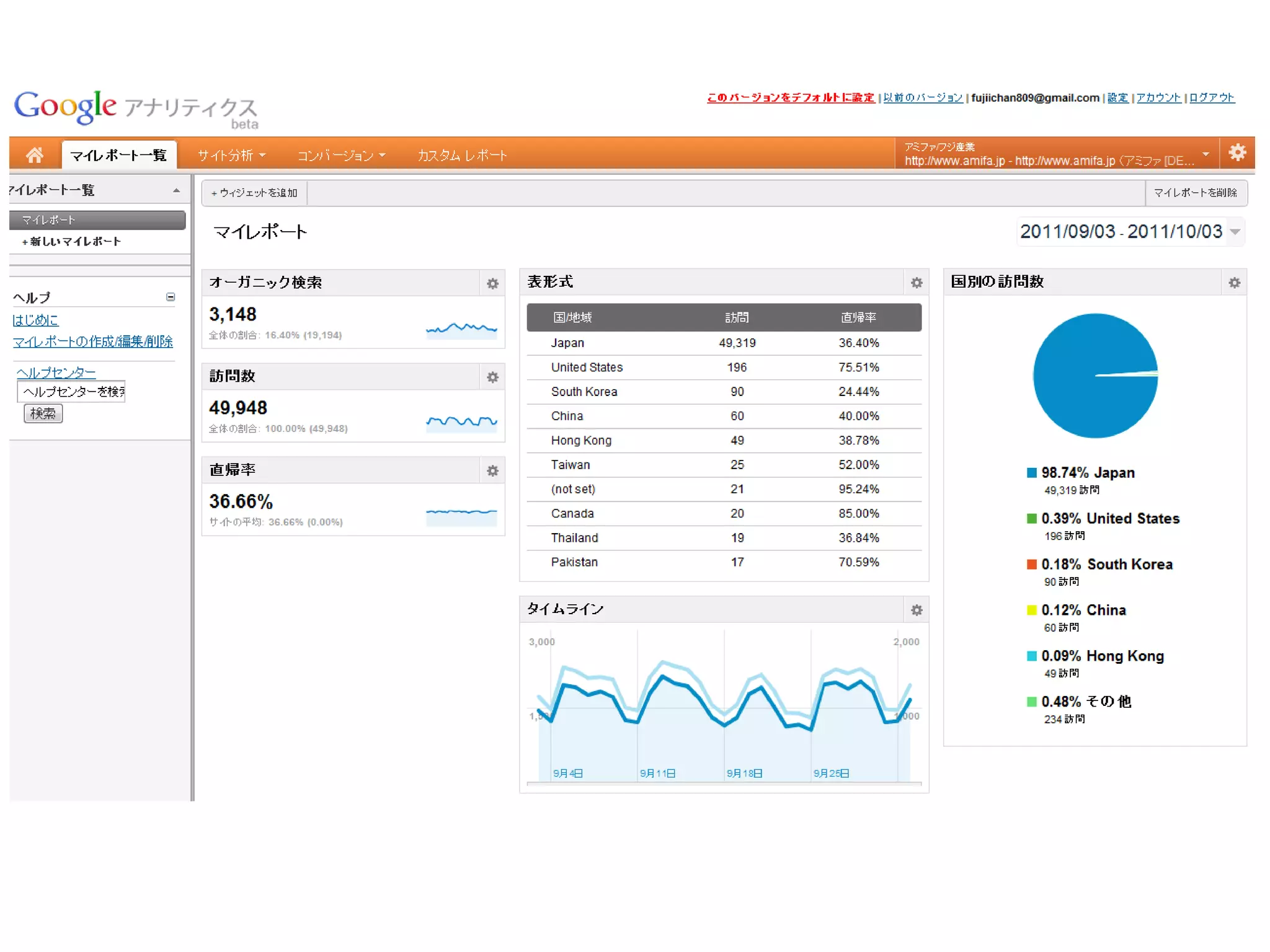This screenshot has height=952, width=1270.
Task: Open the organic search widget settings gear
Action: pos(492,283)
